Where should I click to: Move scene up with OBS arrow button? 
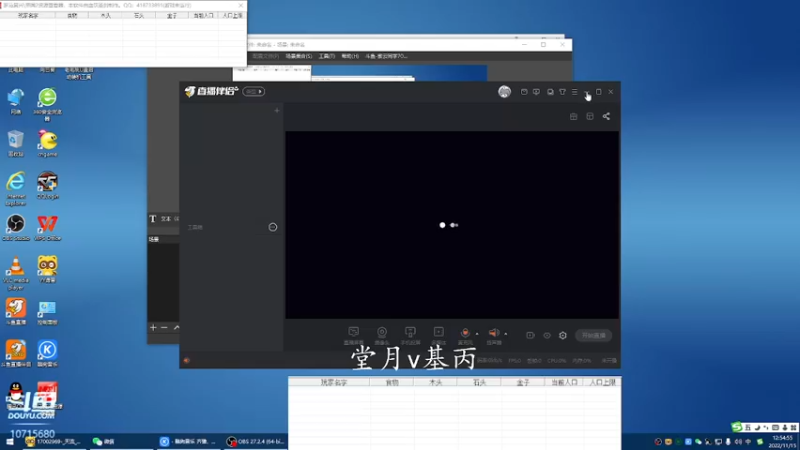(176, 328)
